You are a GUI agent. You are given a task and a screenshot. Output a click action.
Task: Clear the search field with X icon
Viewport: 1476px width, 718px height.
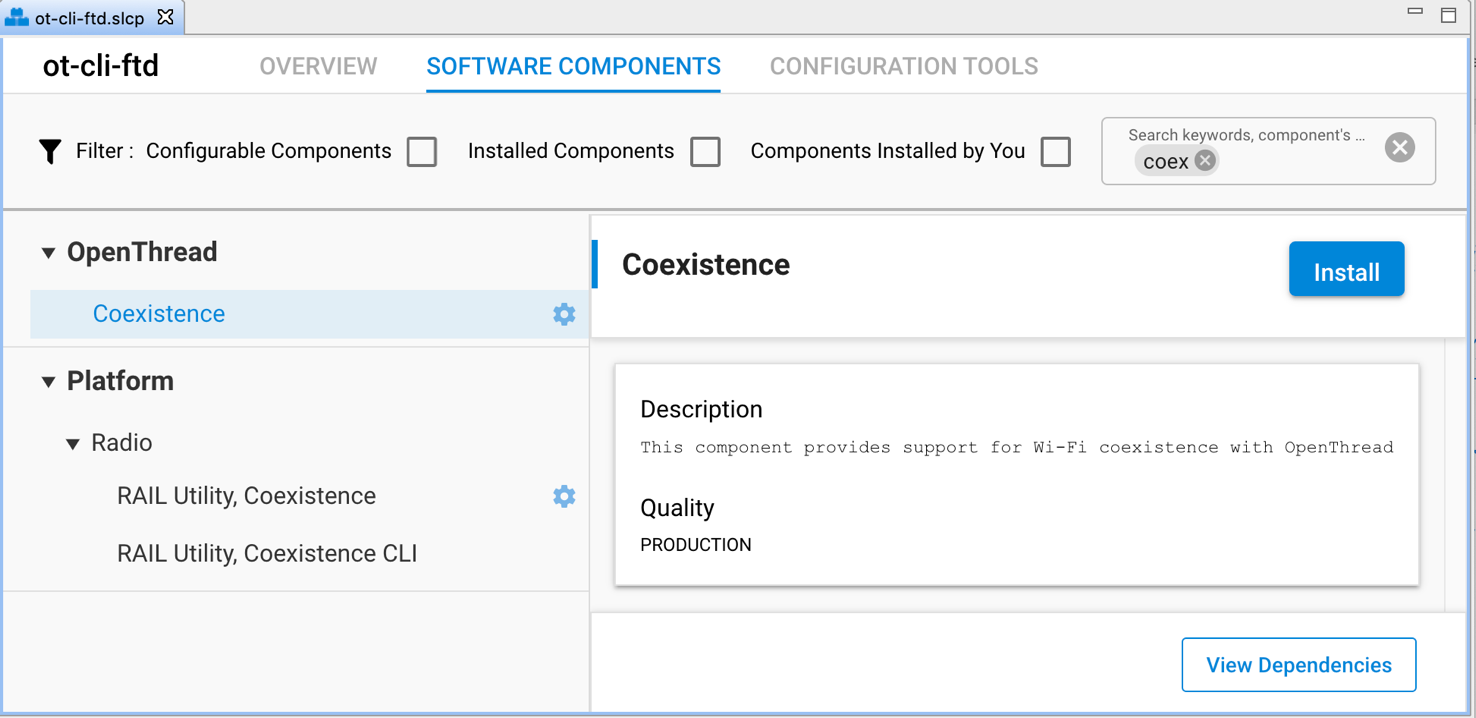tap(1399, 148)
